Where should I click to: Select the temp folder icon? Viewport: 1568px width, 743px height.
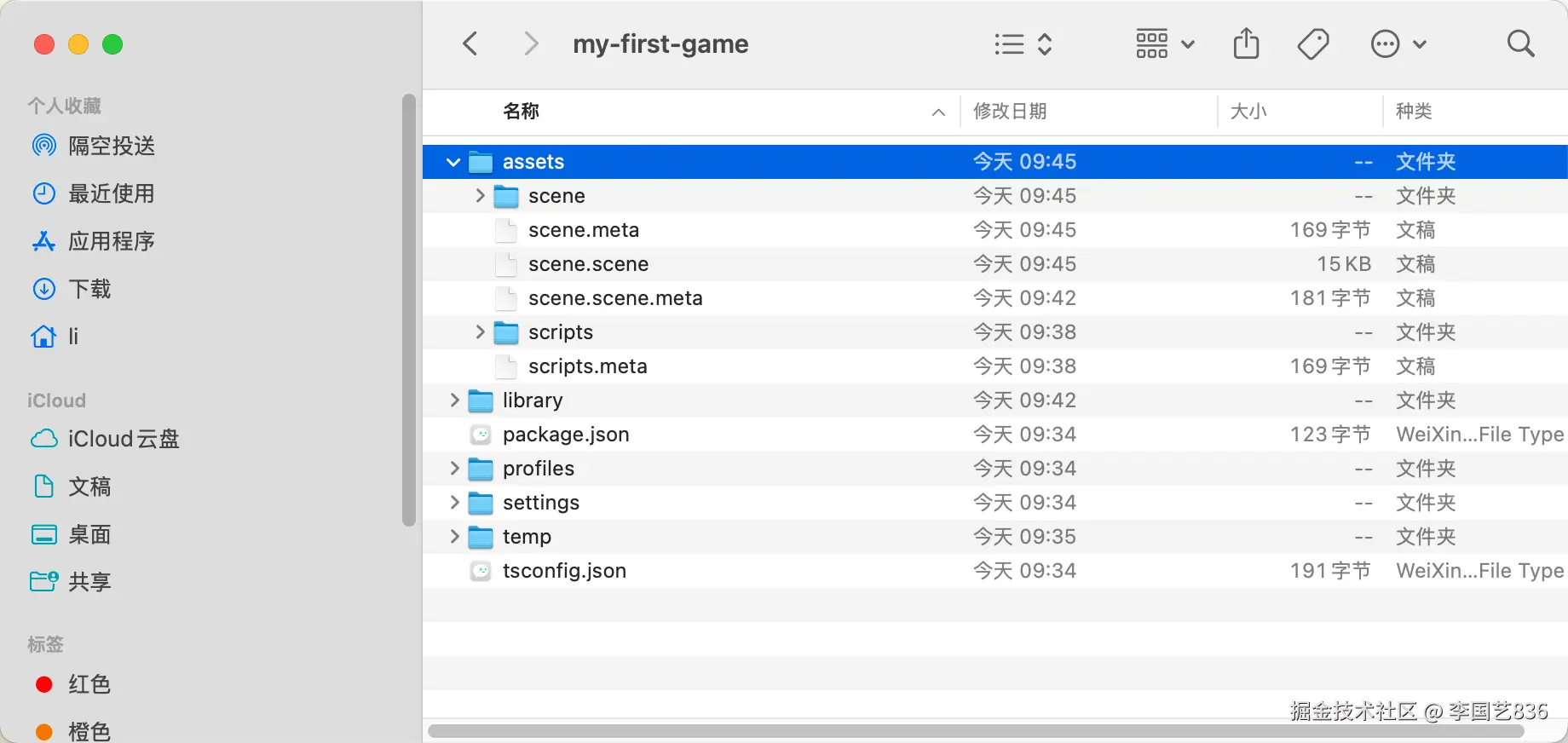[x=481, y=537]
